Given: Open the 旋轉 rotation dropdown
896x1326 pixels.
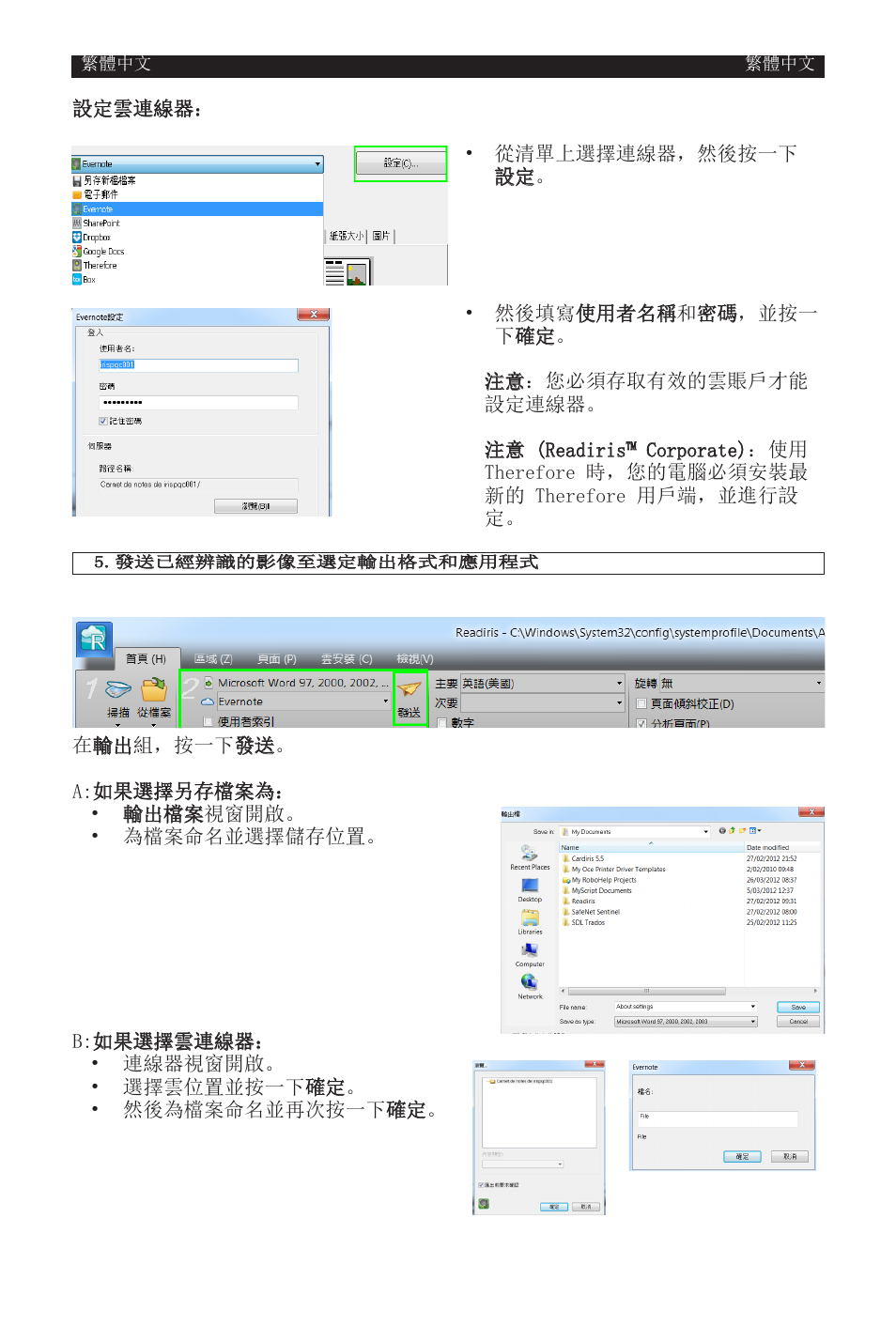Looking at the screenshot, I should 741,684.
